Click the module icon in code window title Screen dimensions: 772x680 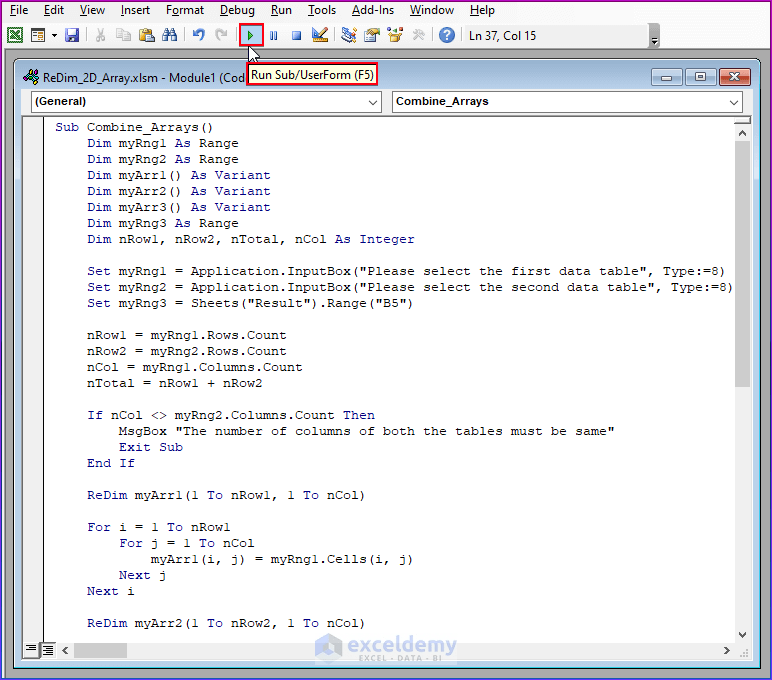pyautogui.click(x=31, y=77)
